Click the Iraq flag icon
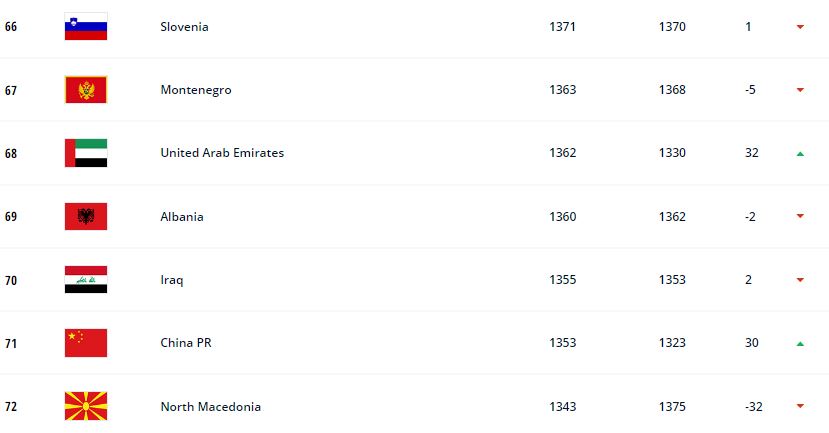This screenshot has height=433, width=829. coord(86,280)
